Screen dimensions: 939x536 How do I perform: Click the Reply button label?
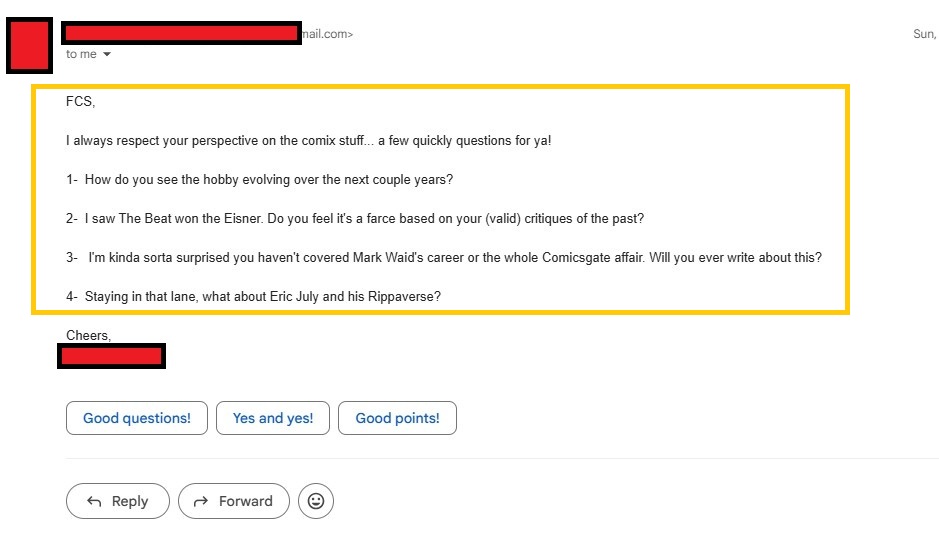130,501
